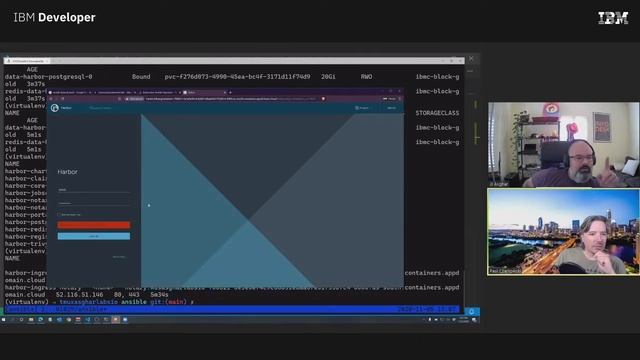Click About link in Harbor header
The image size is (640, 360).
(x=391, y=108)
